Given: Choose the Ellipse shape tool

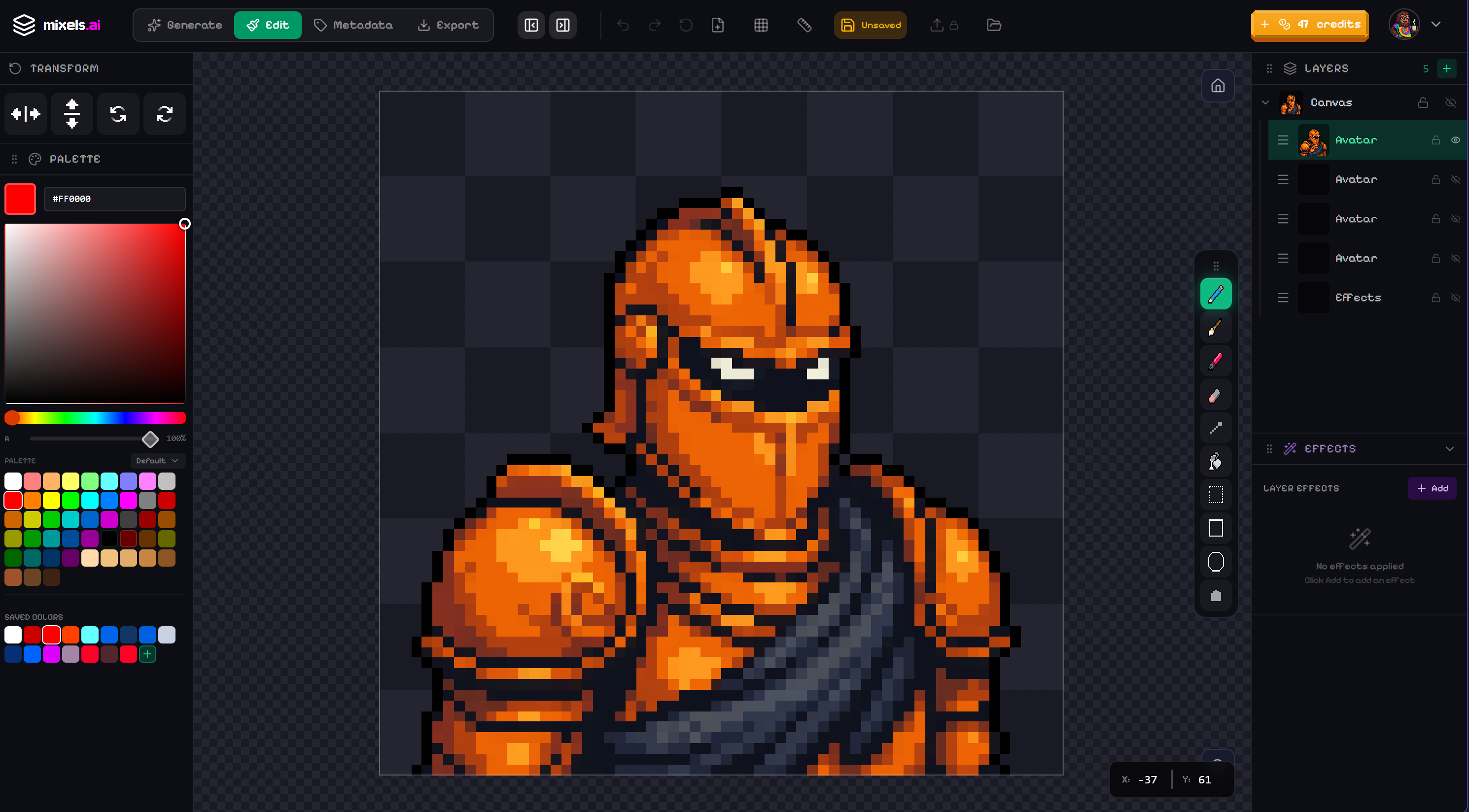Looking at the screenshot, I should click(1216, 562).
